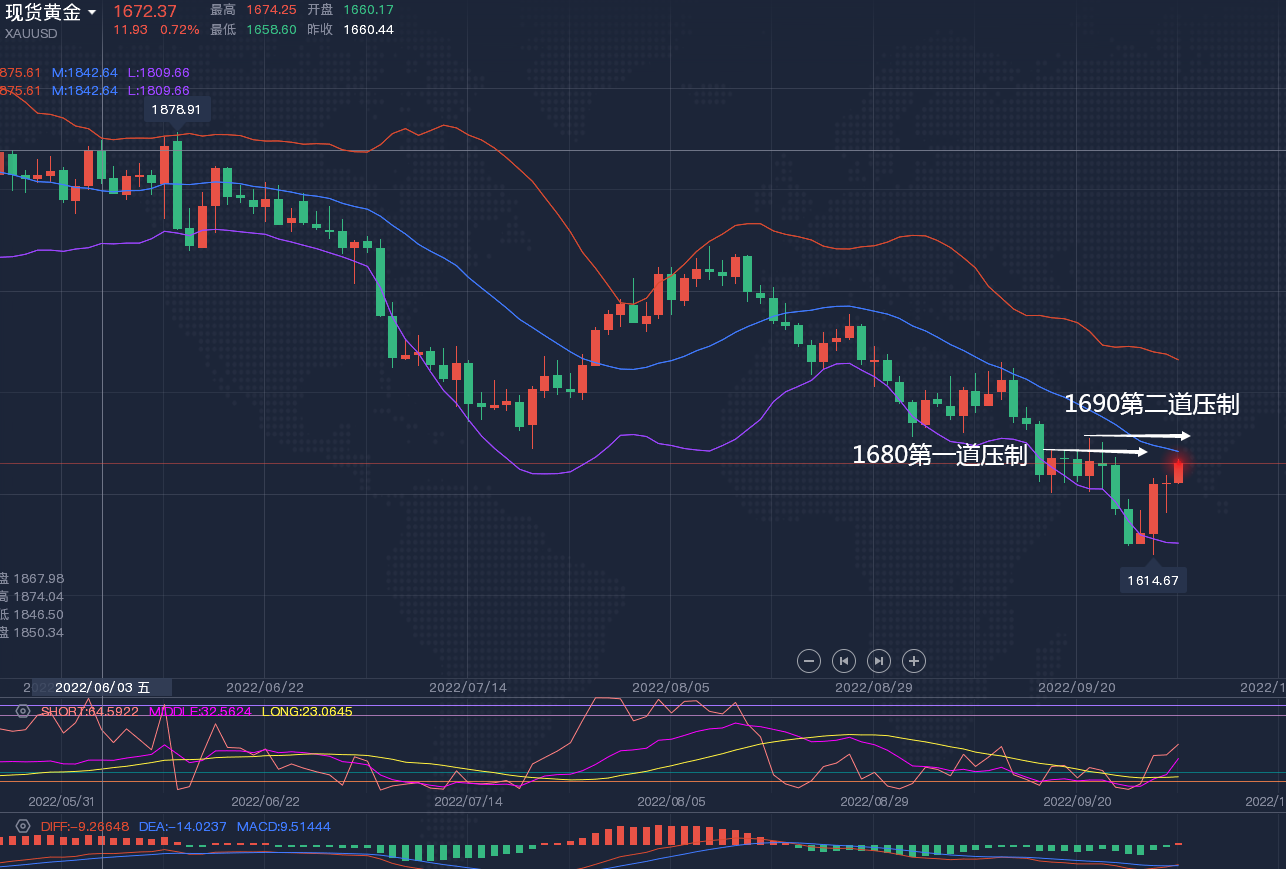This screenshot has width=1286, height=869.
Task: Click the LONG:23.0645 yellow indicator label
Action: 306,711
